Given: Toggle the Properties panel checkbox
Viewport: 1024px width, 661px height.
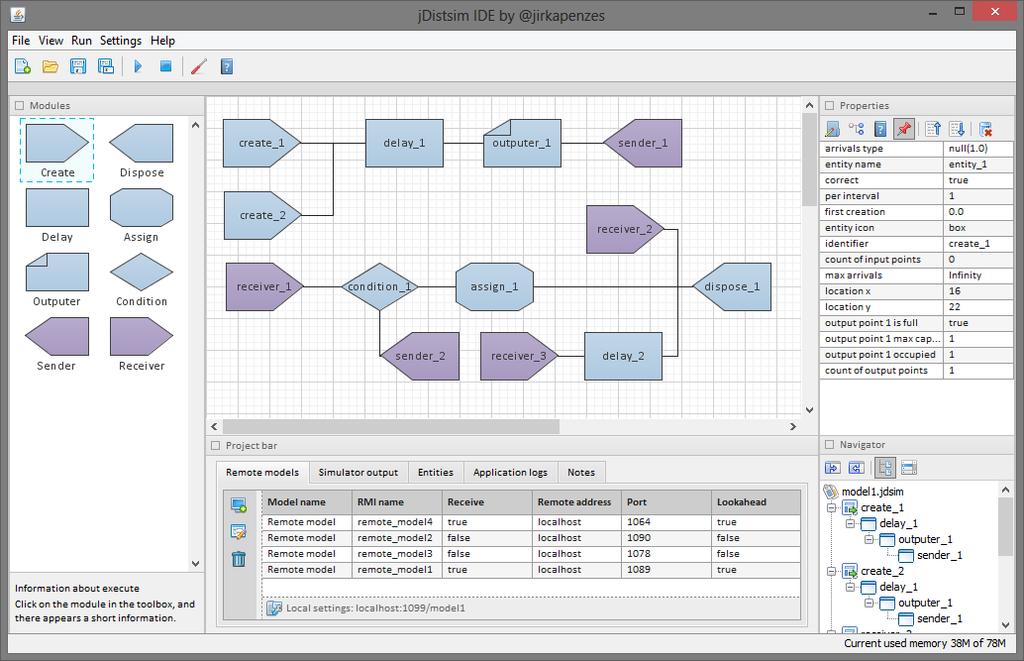Looking at the screenshot, I should point(829,105).
